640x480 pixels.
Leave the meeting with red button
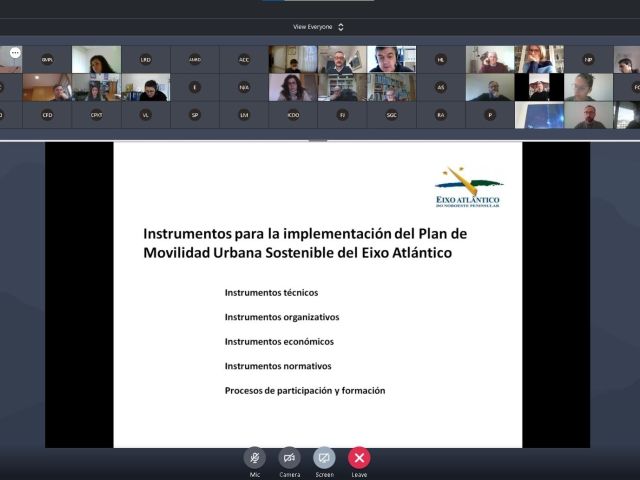point(359,457)
